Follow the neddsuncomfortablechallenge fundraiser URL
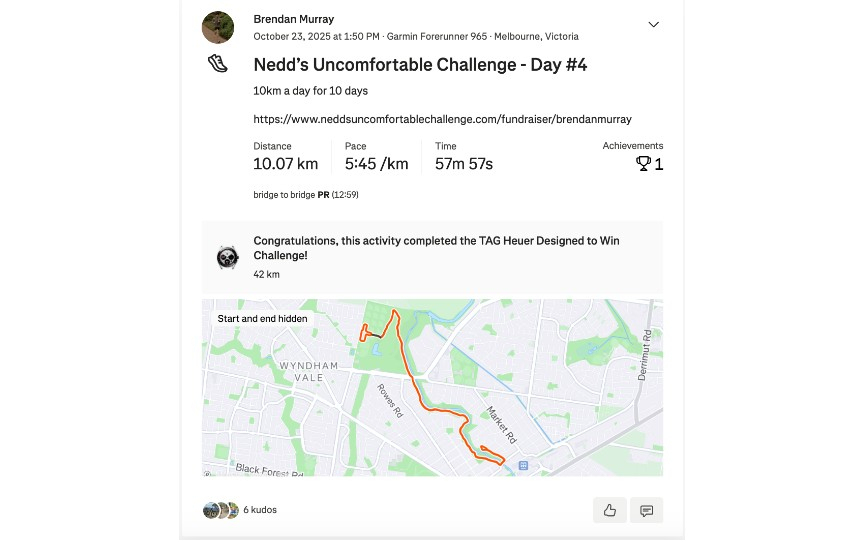Screen dimensions: 864x540 [x=442, y=118]
